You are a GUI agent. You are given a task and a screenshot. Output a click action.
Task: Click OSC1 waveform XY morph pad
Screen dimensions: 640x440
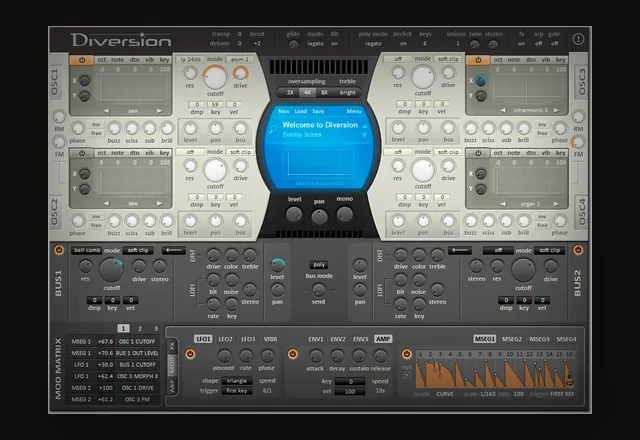[x=133, y=87]
